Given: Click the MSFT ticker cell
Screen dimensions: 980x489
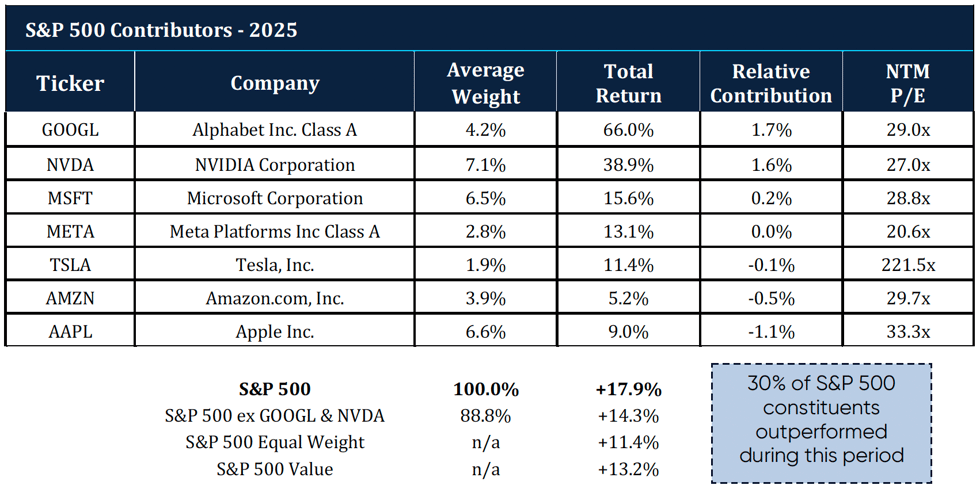Looking at the screenshot, I should click(x=70, y=198).
